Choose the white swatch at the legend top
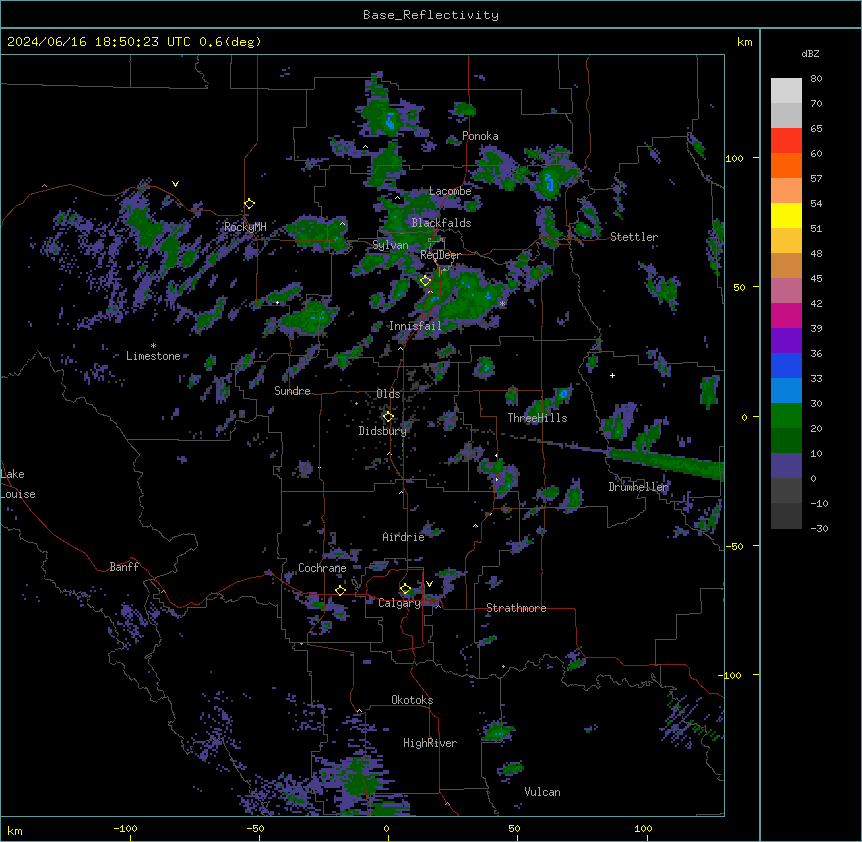The width and height of the screenshot is (862, 842). point(786,90)
